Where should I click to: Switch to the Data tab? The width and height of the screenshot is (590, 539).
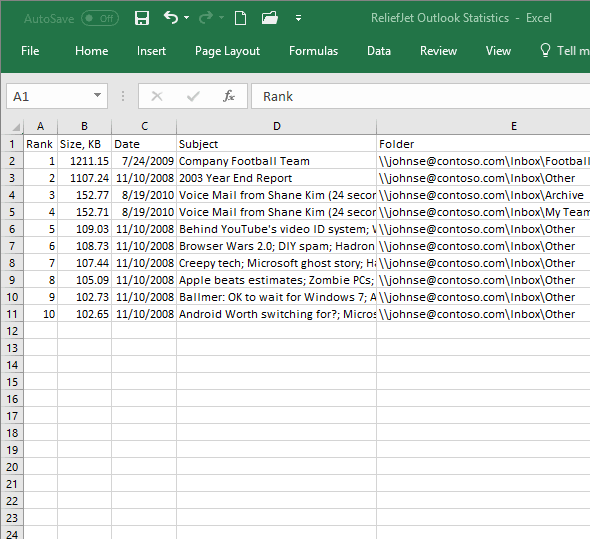pyautogui.click(x=379, y=51)
